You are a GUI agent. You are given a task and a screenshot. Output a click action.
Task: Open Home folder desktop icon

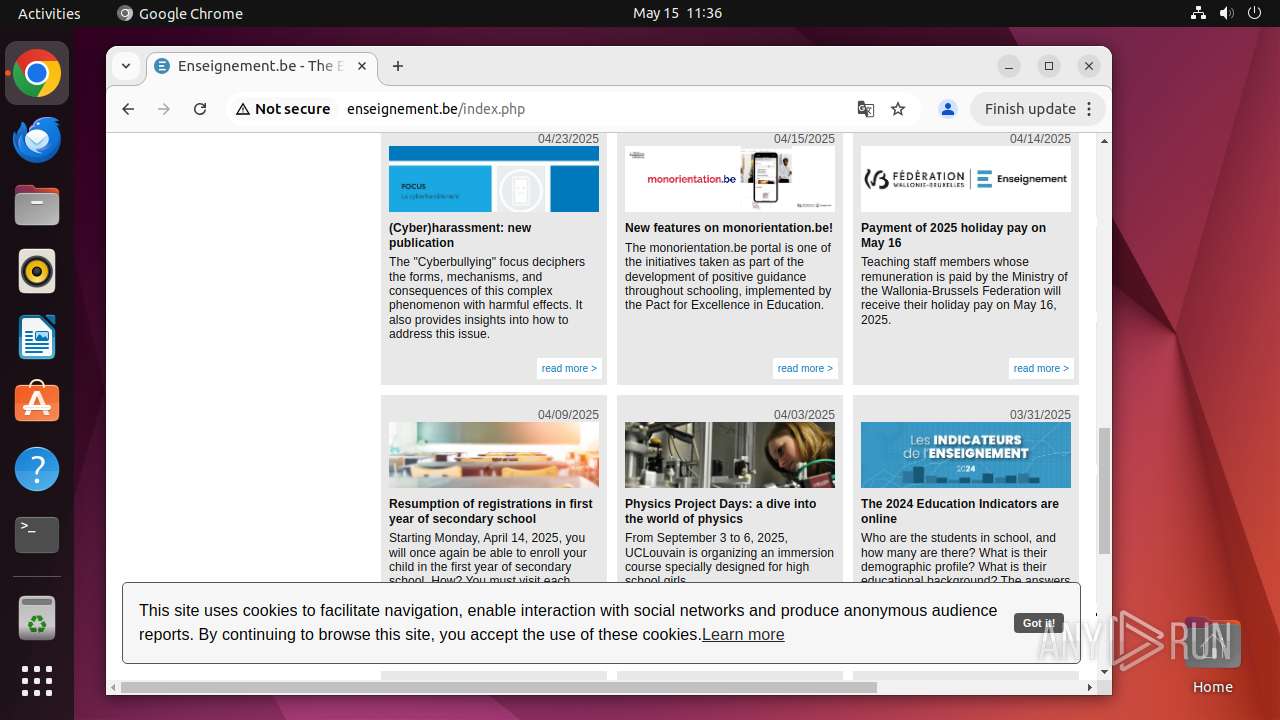pyautogui.click(x=1212, y=655)
